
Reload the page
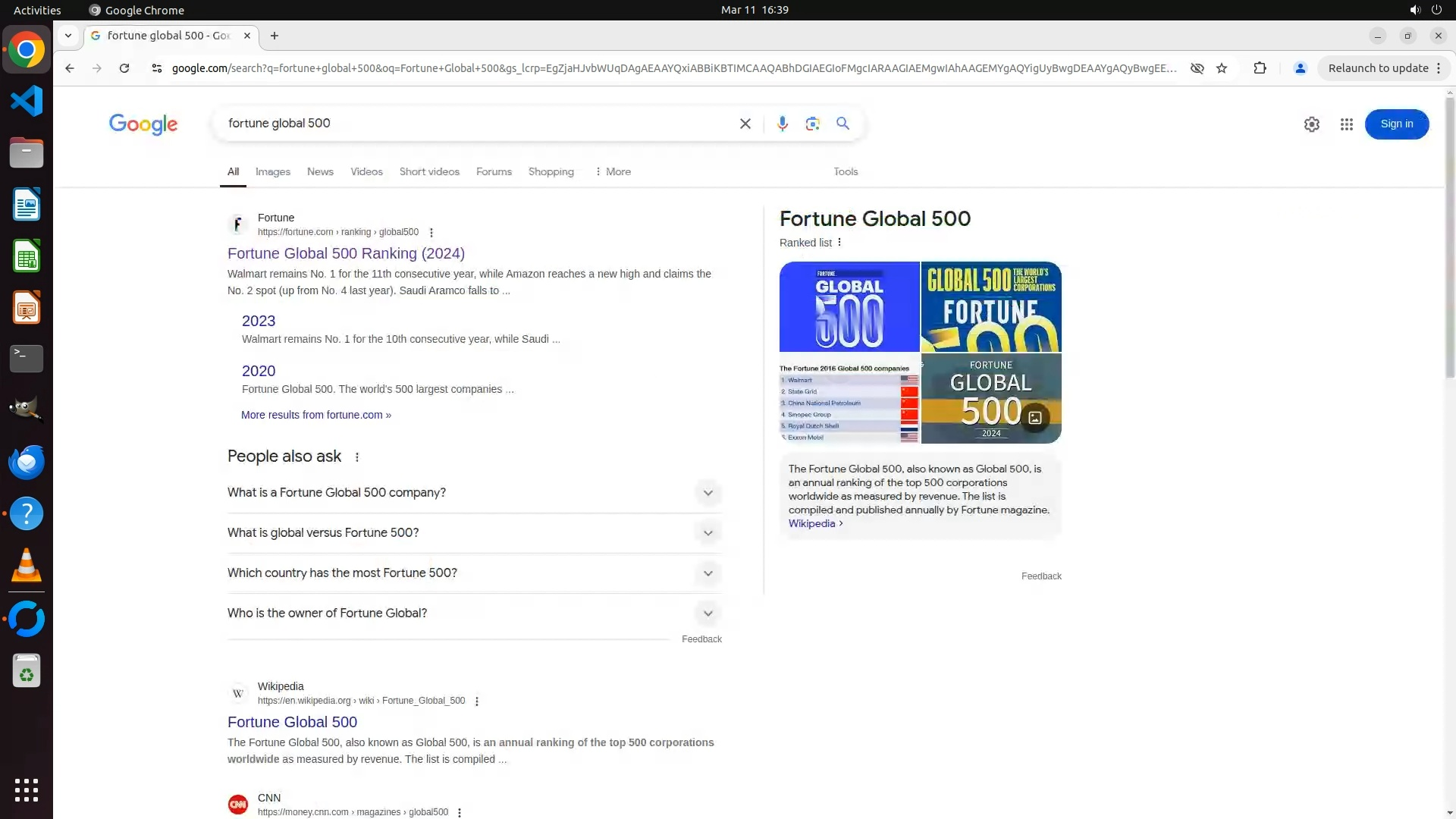point(124,68)
